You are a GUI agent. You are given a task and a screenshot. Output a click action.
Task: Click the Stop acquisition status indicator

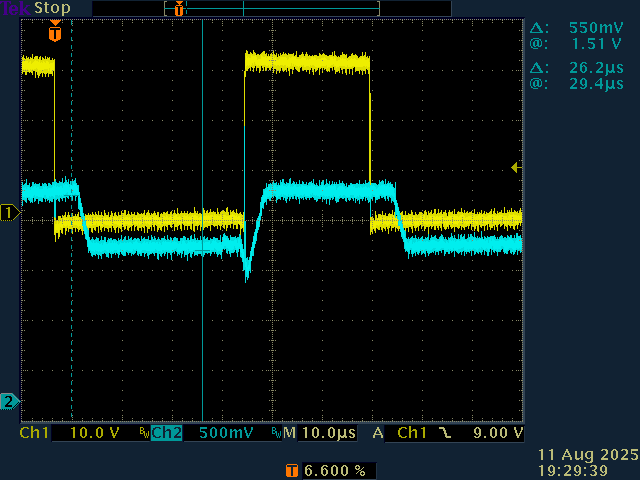tap(52, 7)
